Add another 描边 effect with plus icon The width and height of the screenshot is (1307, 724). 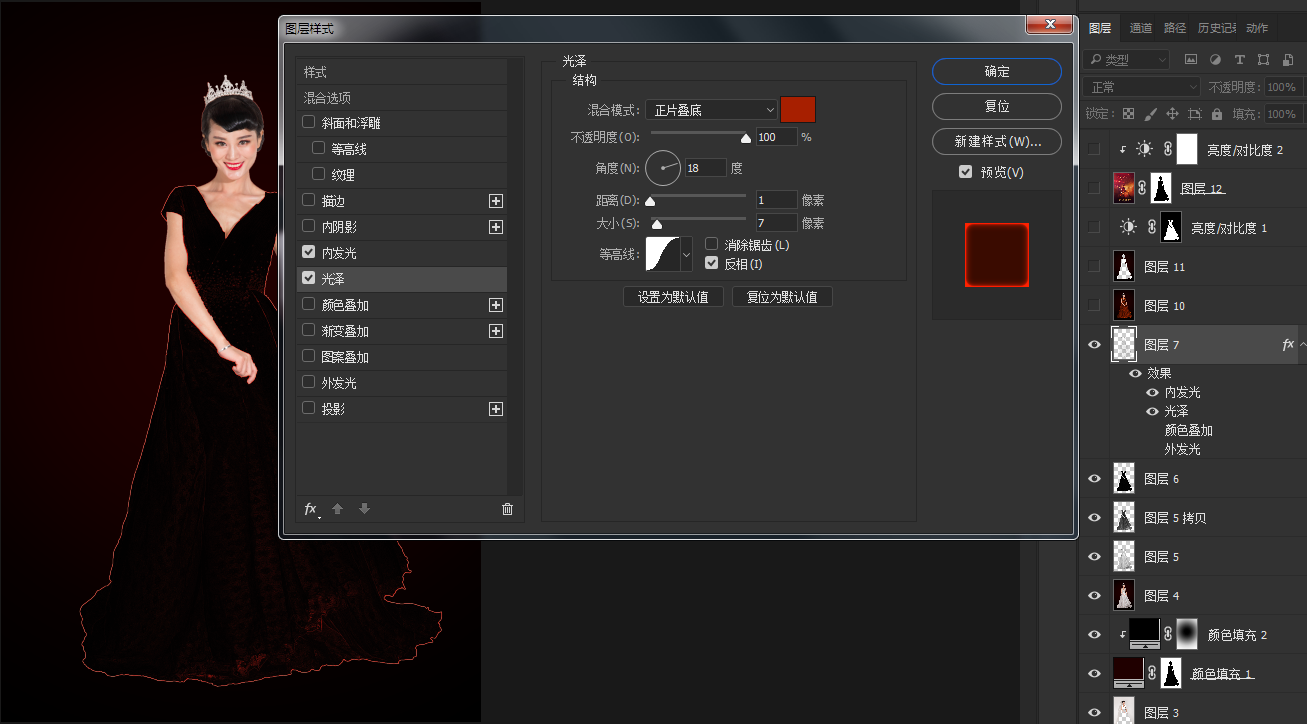pos(495,201)
